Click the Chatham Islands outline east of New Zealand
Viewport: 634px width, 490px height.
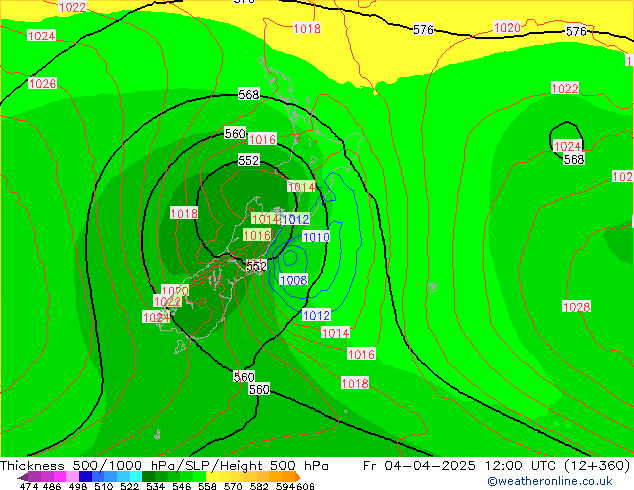[433, 287]
